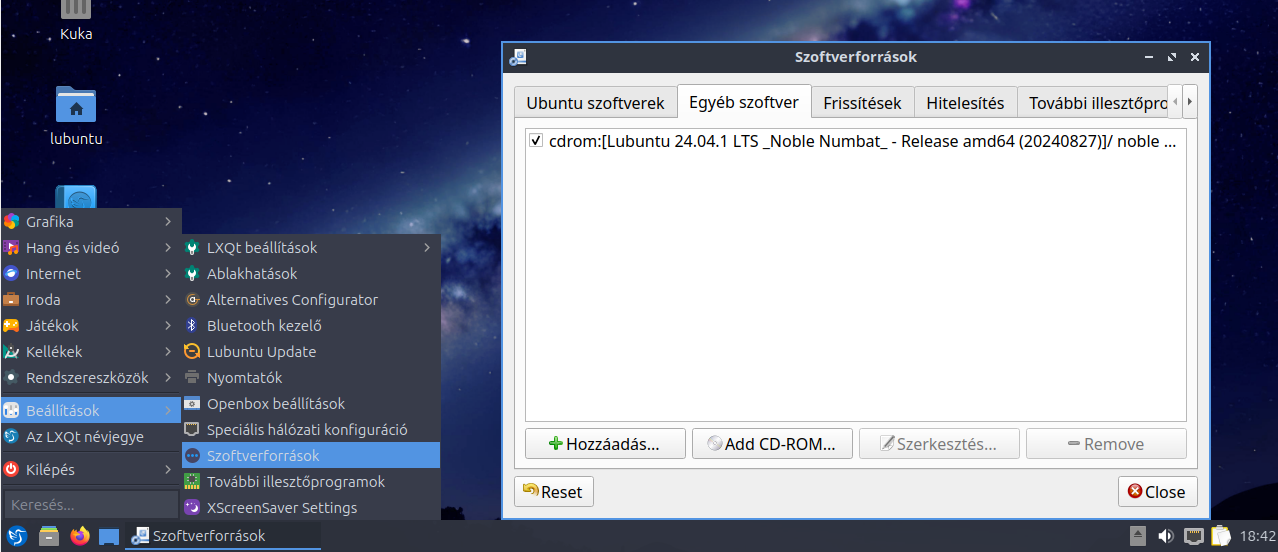The height and width of the screenshot is (552, 1278).
Task: Click the Játékok gamepad icon
Action: pyautogui.click(x=12, y=326)
